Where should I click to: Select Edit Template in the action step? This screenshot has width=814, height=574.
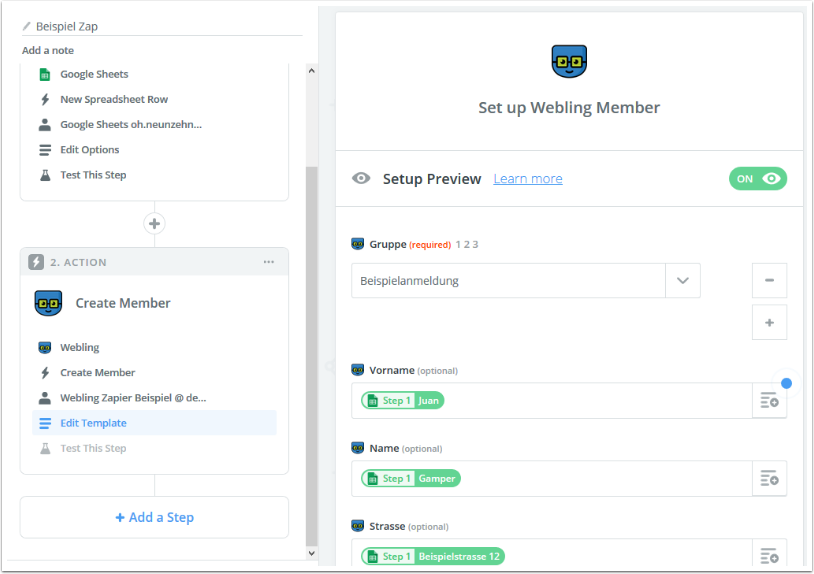click(154, 423)
